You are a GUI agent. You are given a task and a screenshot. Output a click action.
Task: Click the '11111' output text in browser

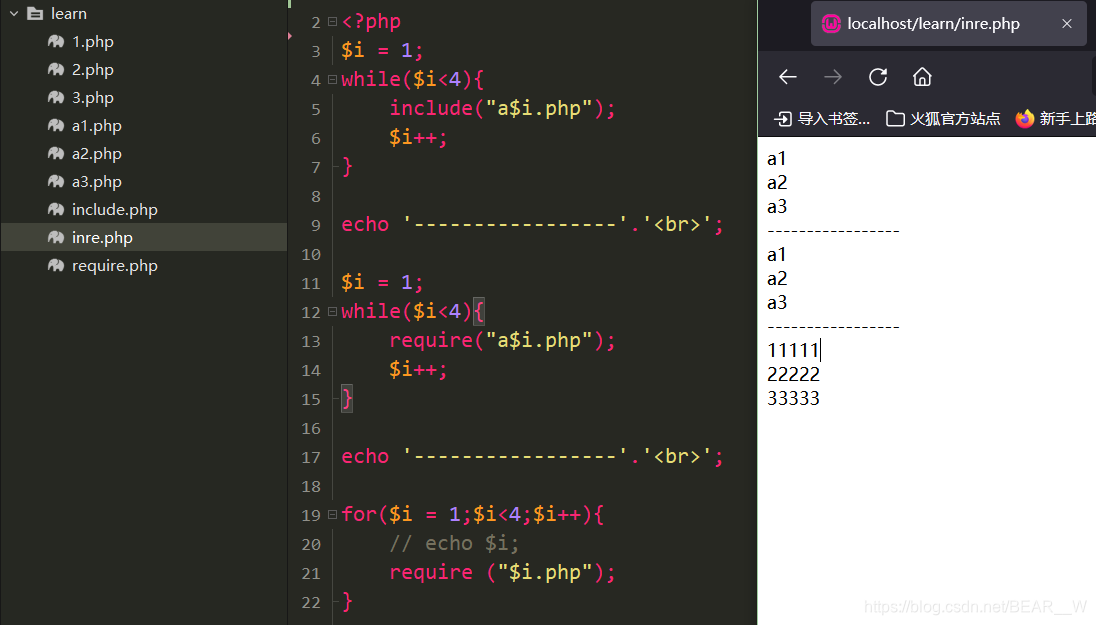pos(793,350)
